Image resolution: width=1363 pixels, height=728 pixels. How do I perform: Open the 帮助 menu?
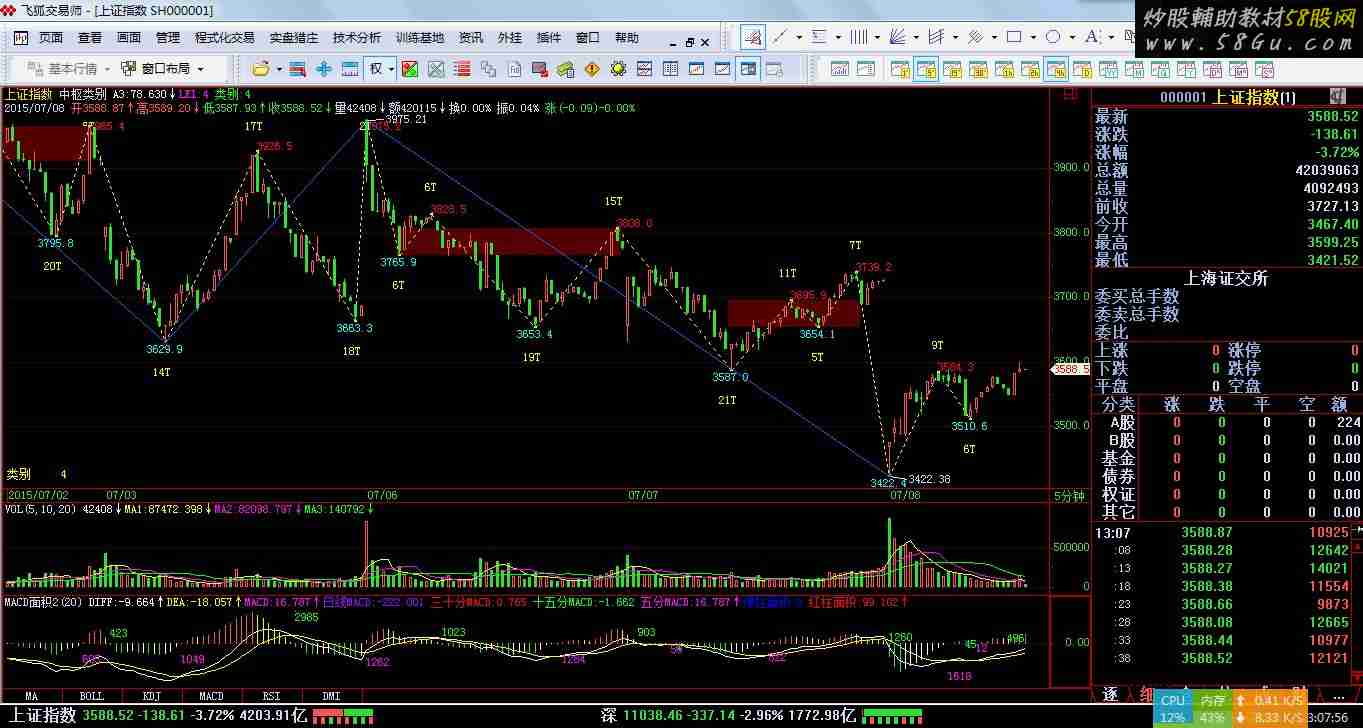(x=627, y=37)
